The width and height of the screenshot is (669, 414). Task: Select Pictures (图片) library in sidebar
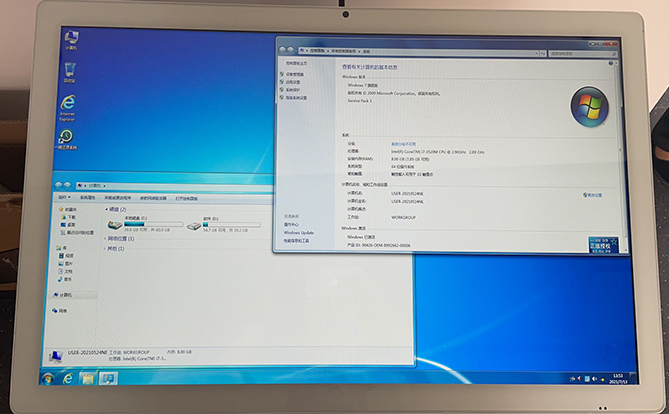(66, 264)
